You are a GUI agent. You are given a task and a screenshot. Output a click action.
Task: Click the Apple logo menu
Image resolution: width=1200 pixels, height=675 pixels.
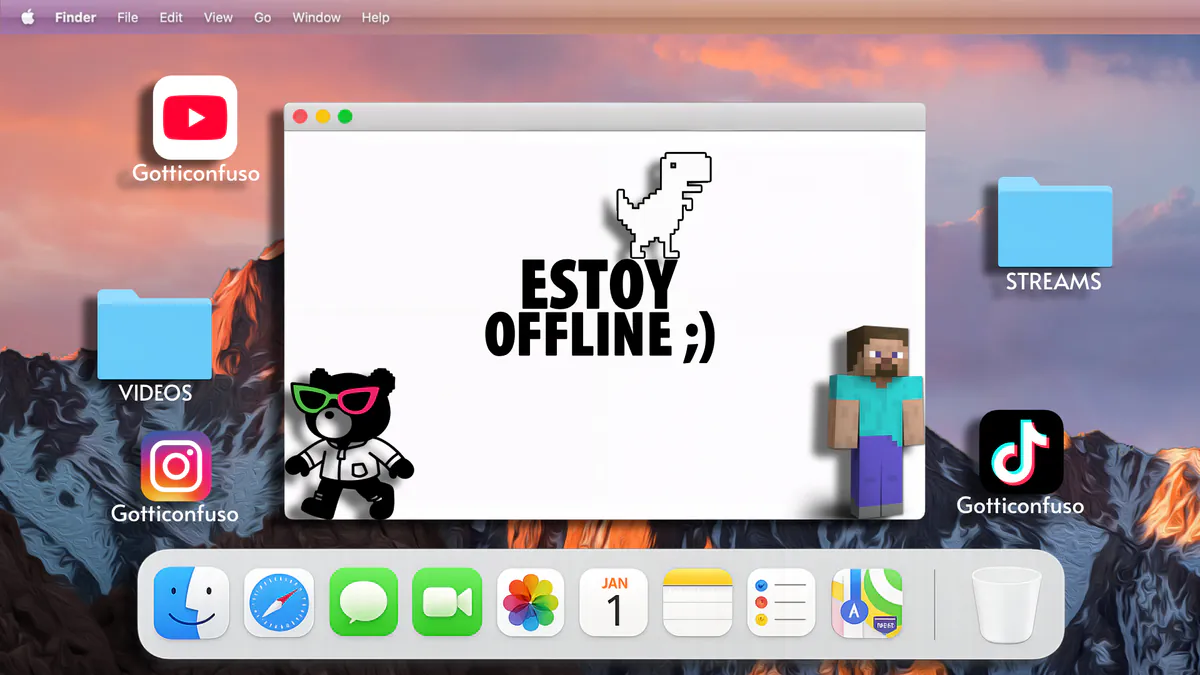pos(28,17)
